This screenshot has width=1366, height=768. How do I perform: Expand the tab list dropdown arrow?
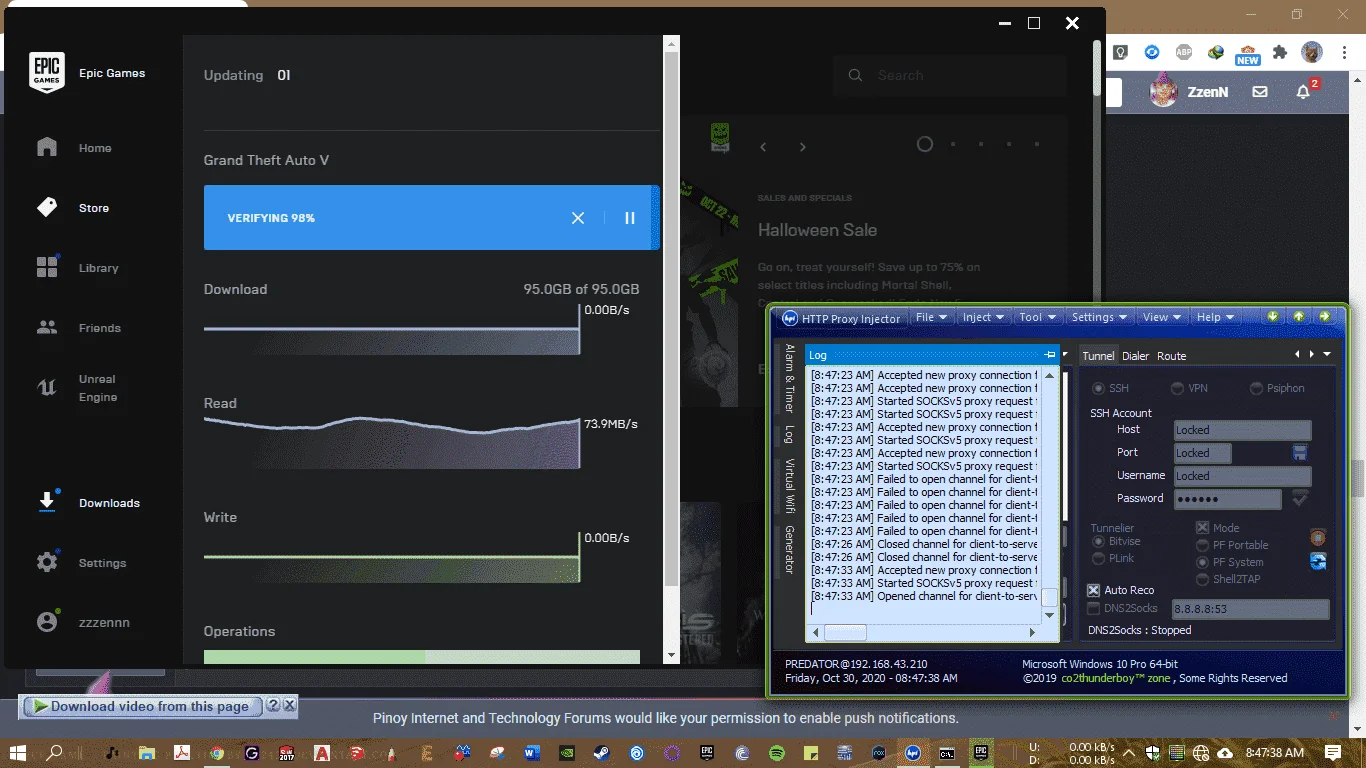pyautogui.click(x=1327, y=354)
